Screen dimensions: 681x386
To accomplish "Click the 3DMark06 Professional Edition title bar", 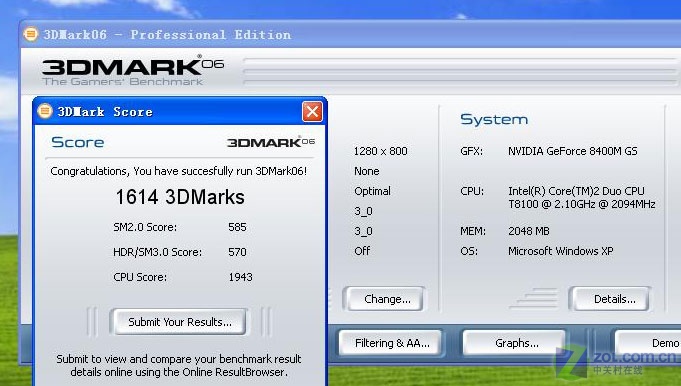I will pyautogui.click(x=350, y=34).
